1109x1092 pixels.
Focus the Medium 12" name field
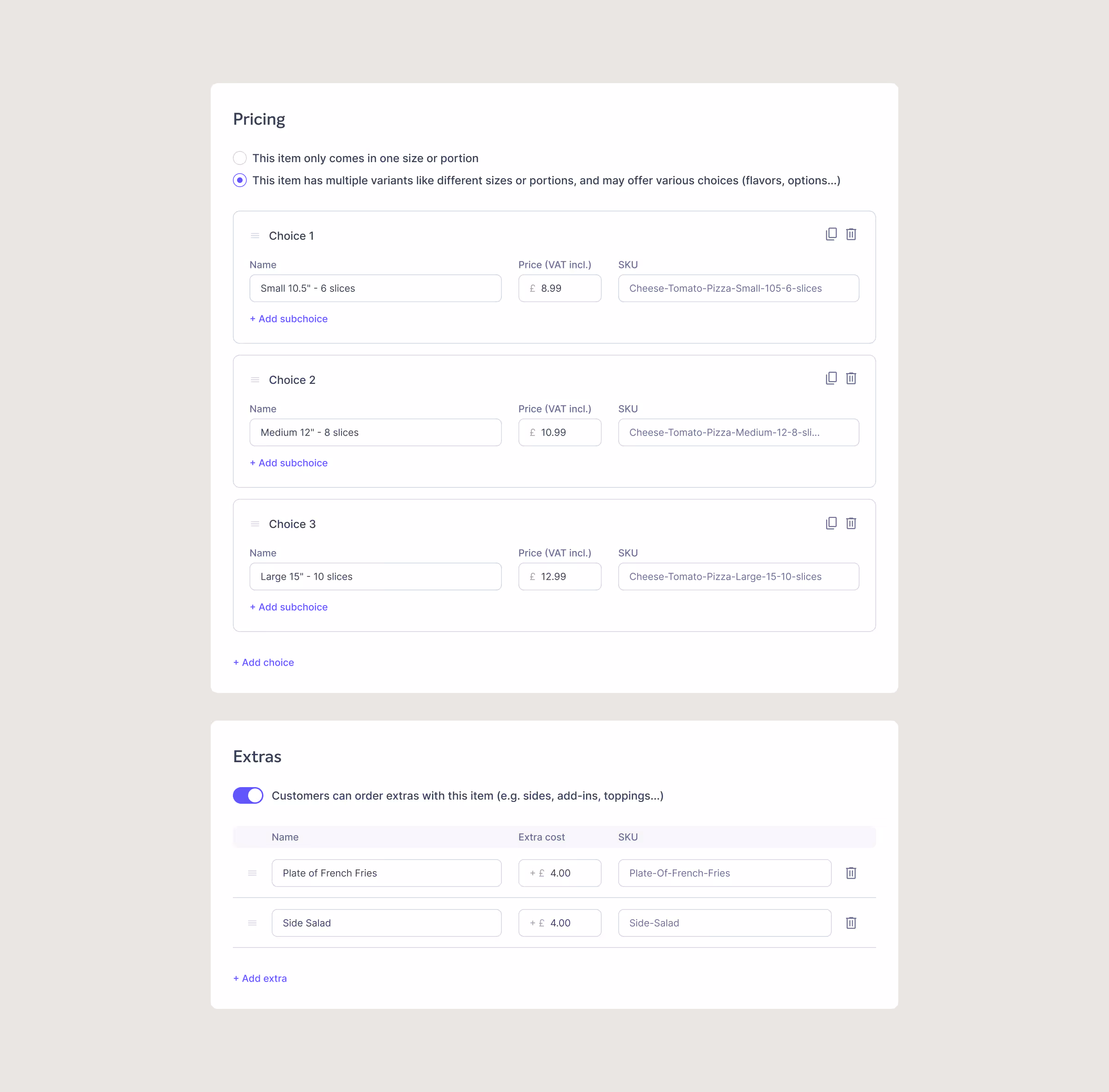(375, 432)
